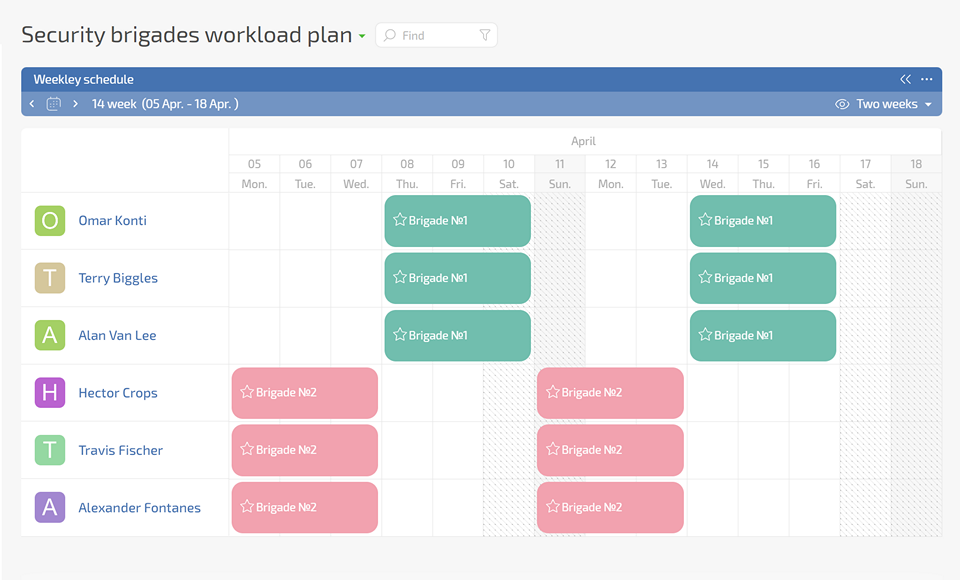Screen dimensions: 960x580
Task: Select the Weekley schedule panel tab
Action: click(x=83, y=80)
